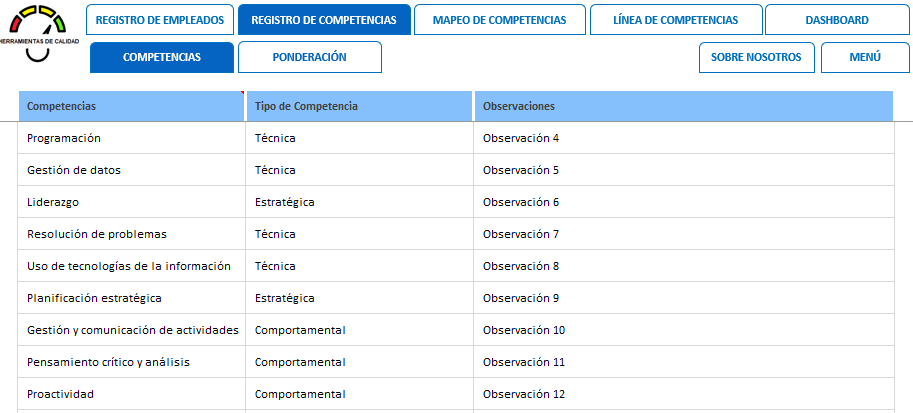
Task: Click the Gestión de datos cell
Action: coord(131,170)
